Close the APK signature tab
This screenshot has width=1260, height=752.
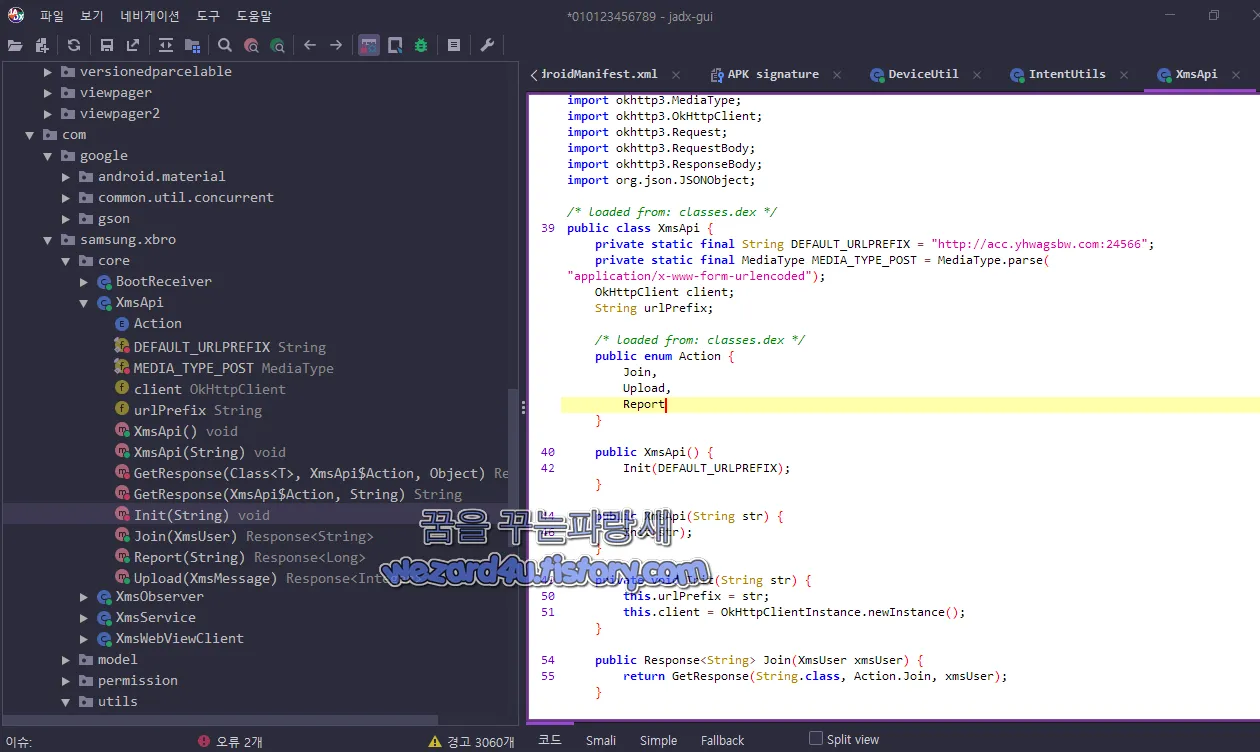(837, 75)
